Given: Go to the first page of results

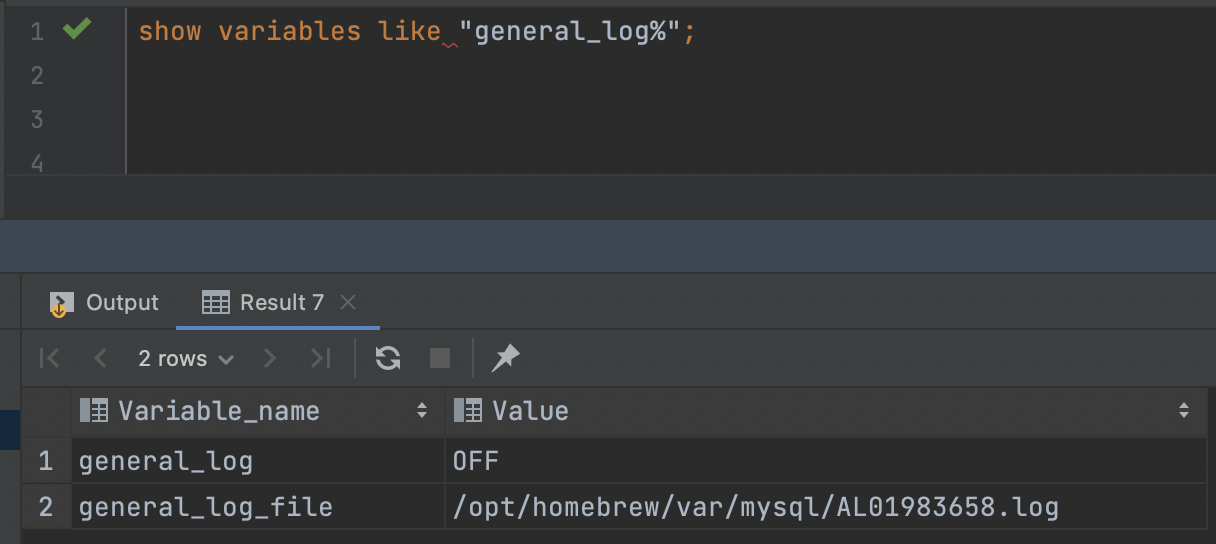Looking at the screenshot, I should point(49,358).
